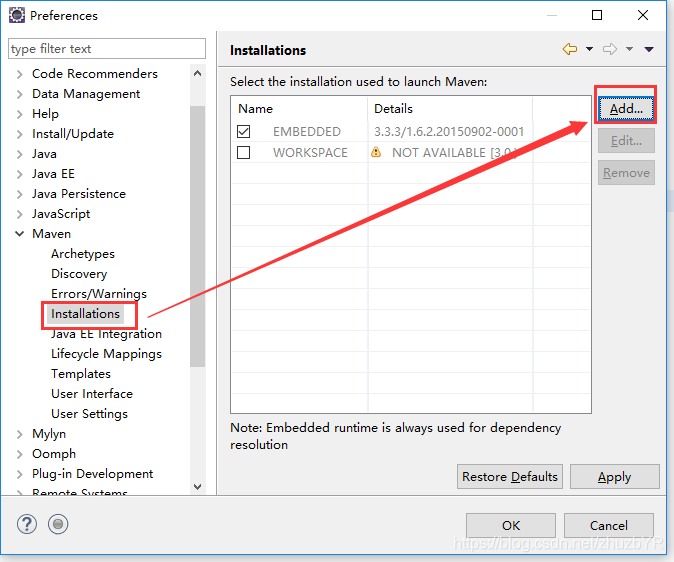Expand the Oomph tree node

coord(19,454)
